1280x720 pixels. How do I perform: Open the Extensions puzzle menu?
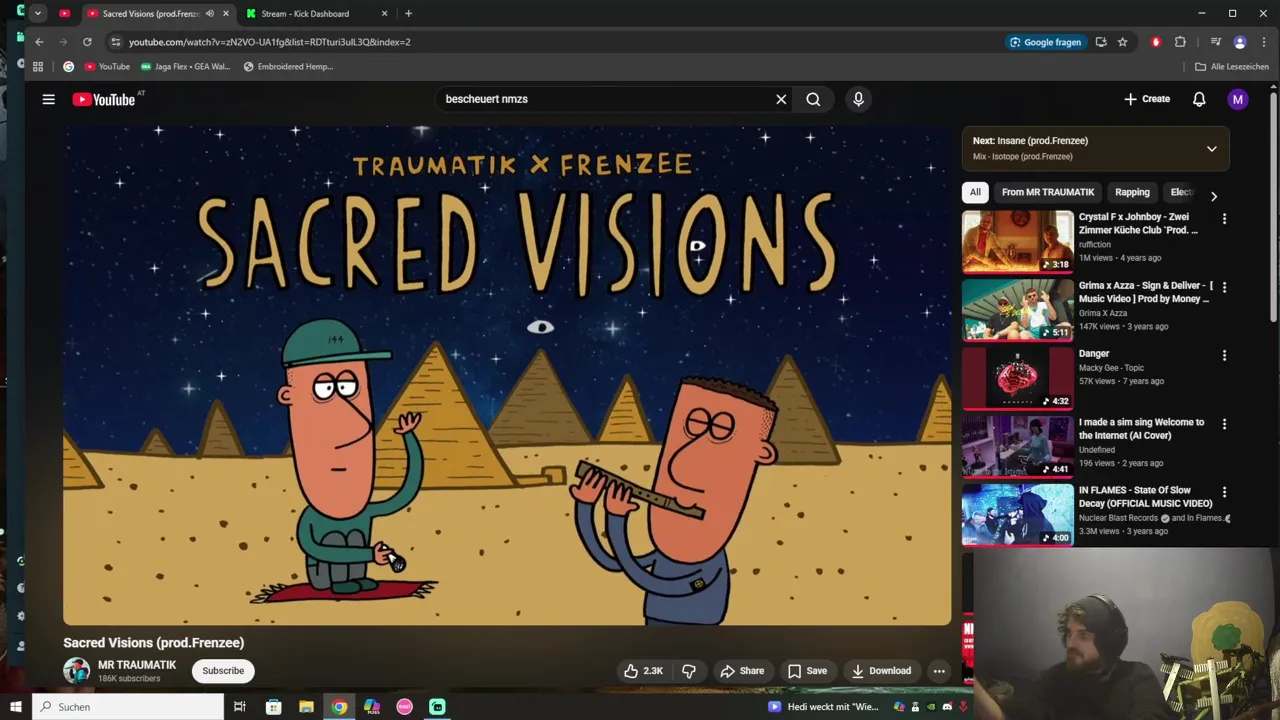1180,42
